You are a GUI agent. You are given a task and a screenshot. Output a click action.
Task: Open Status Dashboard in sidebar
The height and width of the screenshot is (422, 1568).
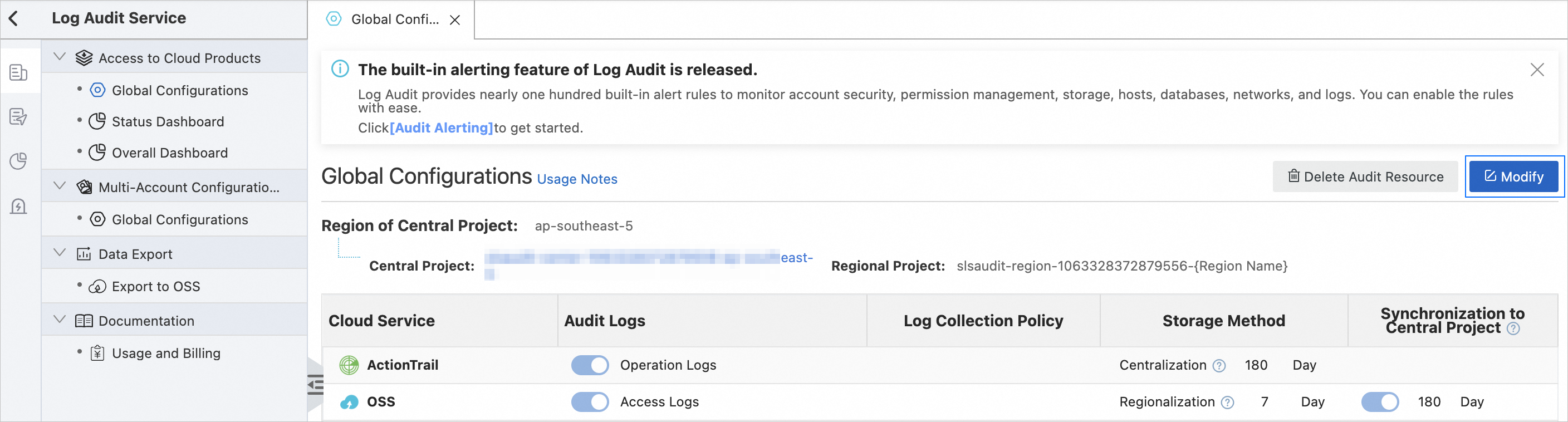pos(168,122)
